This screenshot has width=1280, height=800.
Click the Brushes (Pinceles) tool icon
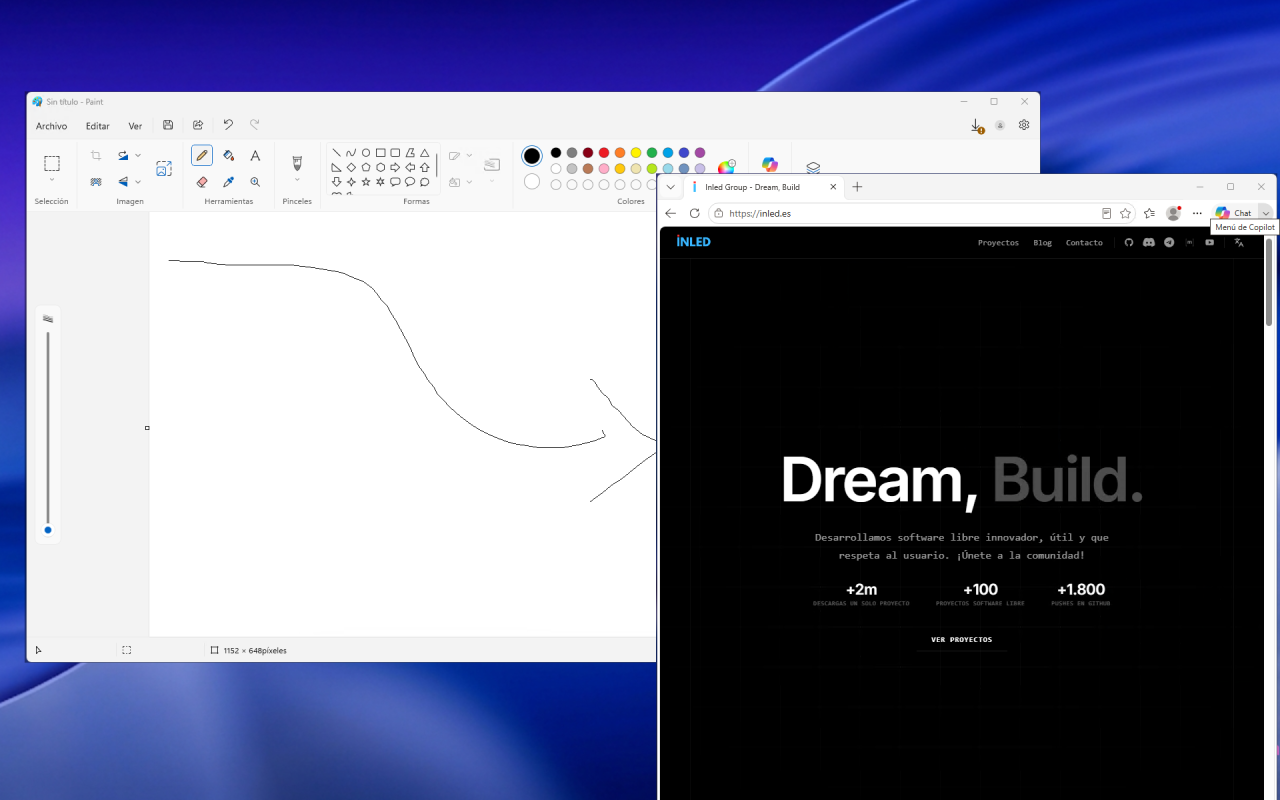[x=297, y=163]
